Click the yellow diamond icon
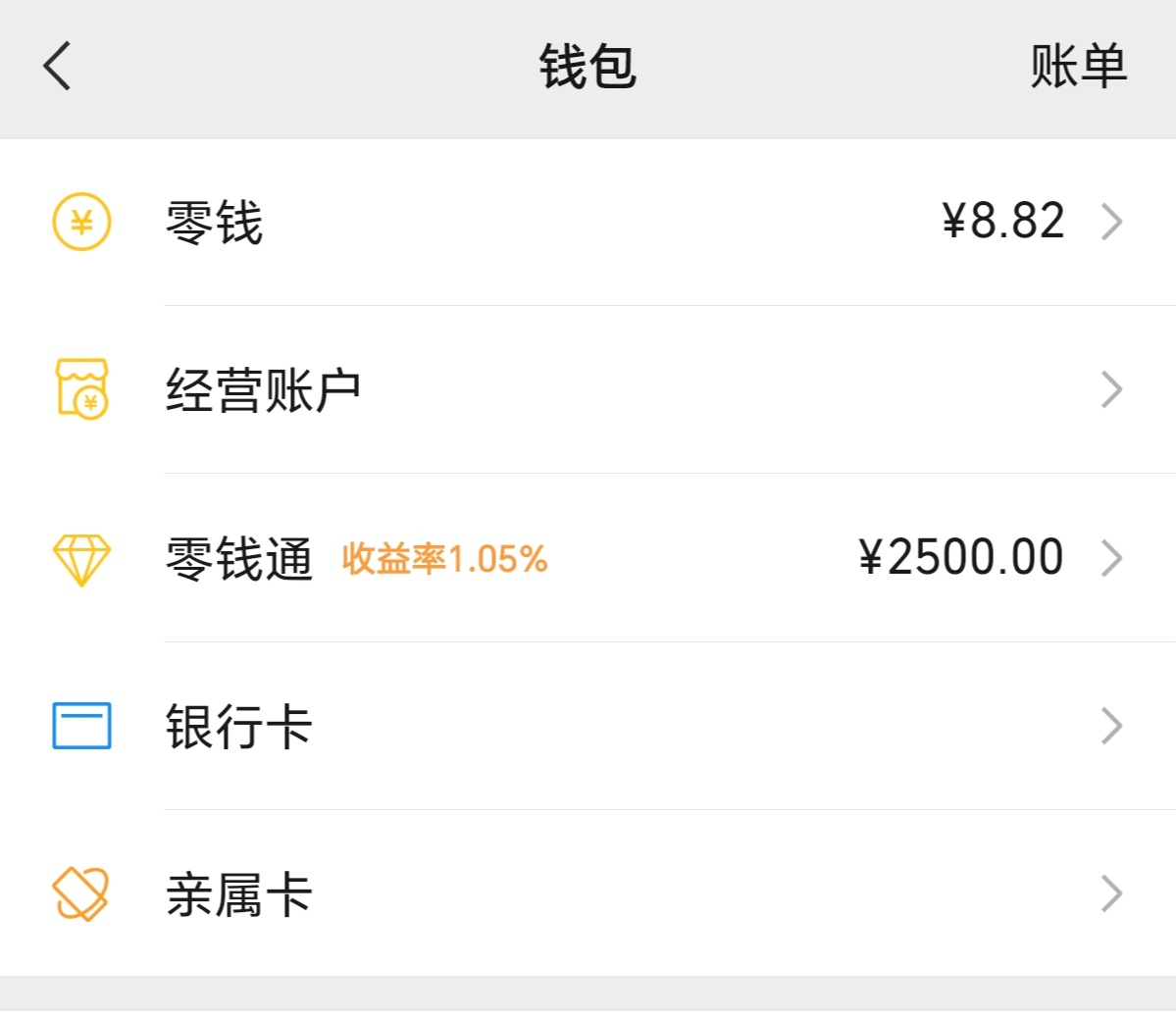The height and width of the screenshot is (1018, 1176). click(x=81, y=559)
